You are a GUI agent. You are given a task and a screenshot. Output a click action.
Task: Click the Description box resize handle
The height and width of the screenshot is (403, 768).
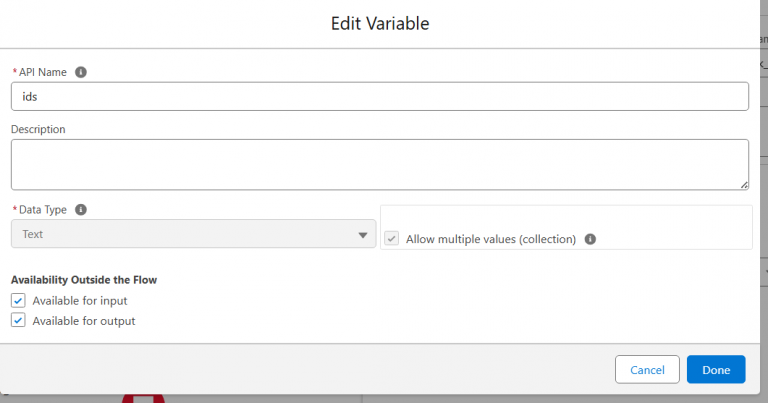click(743, 184)
